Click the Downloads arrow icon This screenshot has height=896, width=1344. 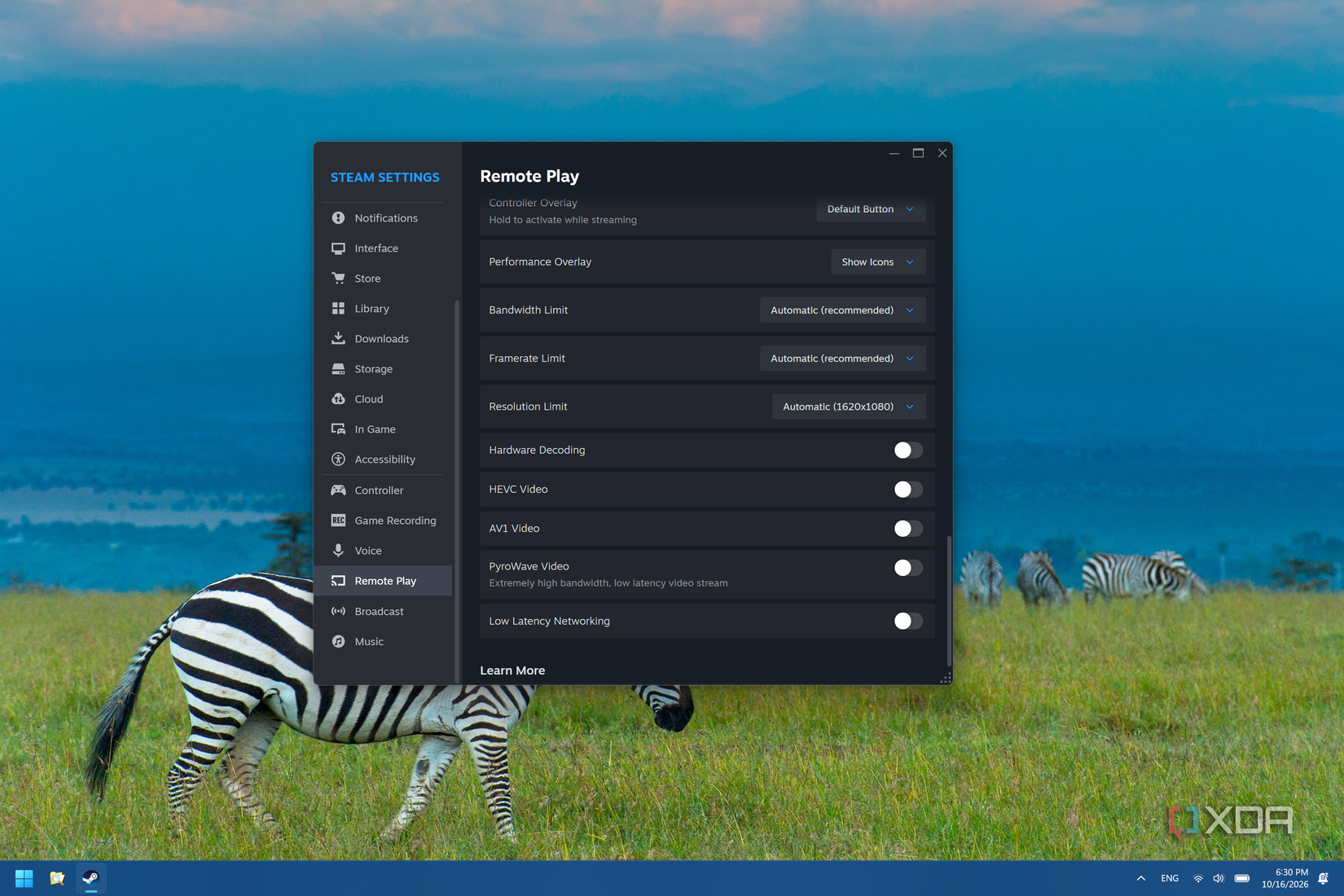338,338
